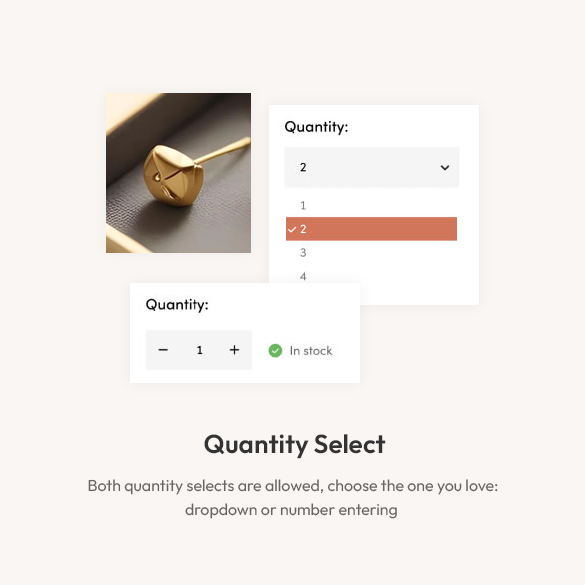Viewport: 585px width, 585px height.
Task: Click the Quantity label above the stepper
Action: click(x=177, y=305)
